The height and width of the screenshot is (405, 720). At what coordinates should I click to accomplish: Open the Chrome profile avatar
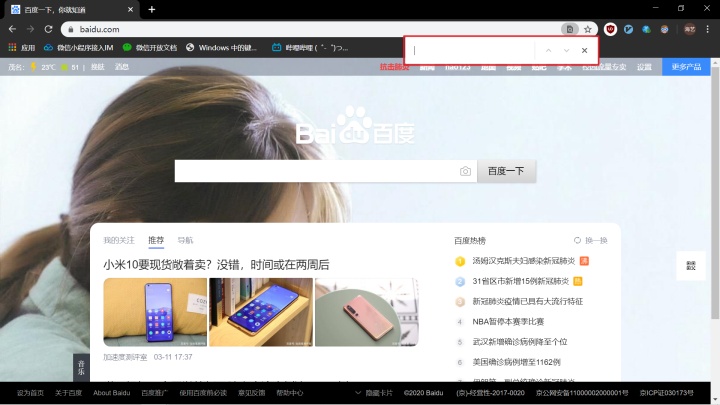pyautogui.click(x=690, y=29)
